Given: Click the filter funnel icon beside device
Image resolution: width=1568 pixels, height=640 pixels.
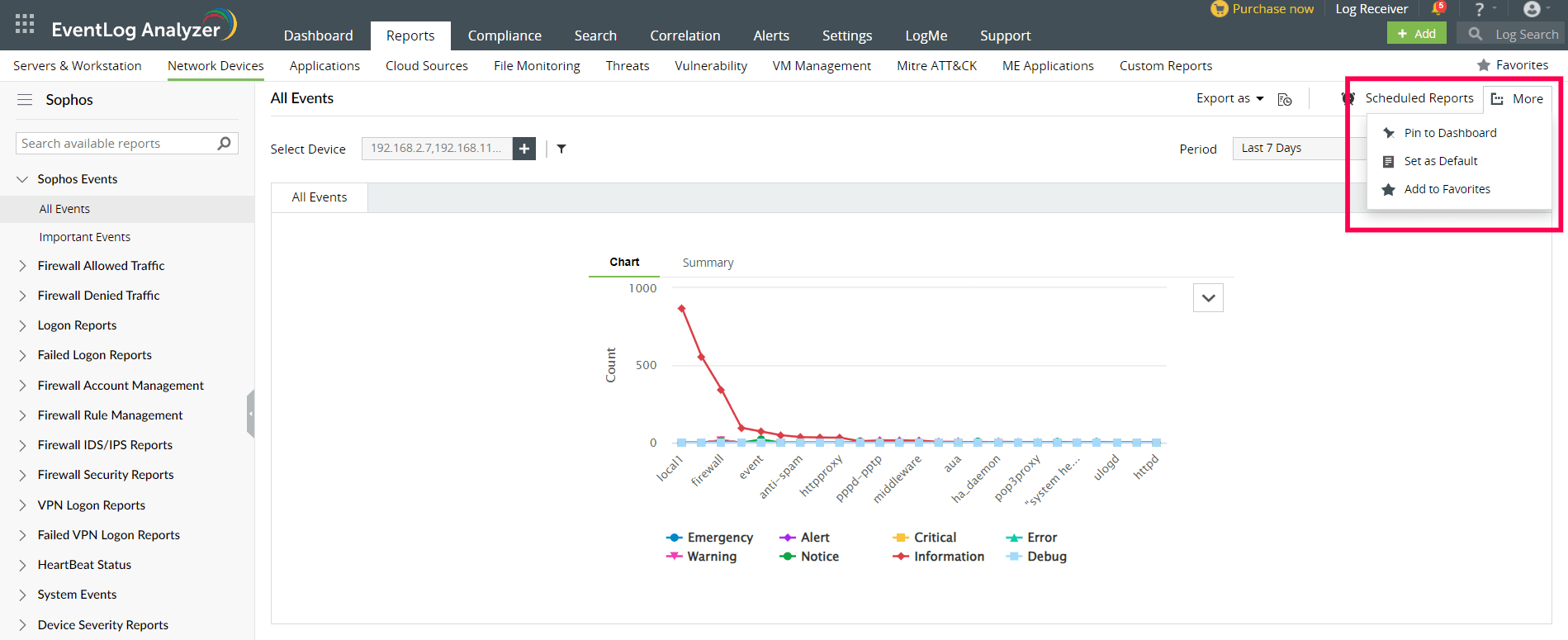Looking at the screenshot, I should [561, 149].
